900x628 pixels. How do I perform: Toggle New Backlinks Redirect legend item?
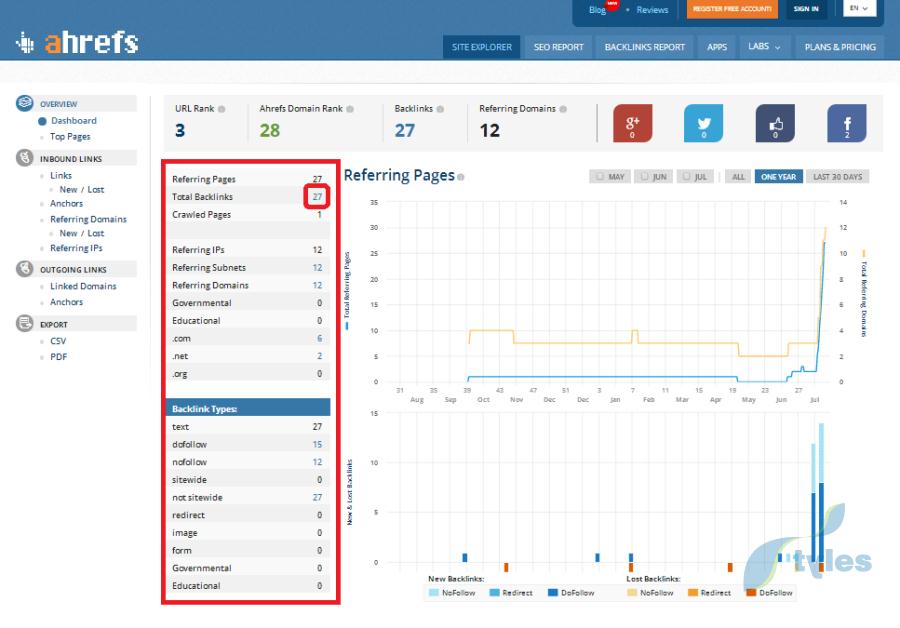tap(511, 593)
